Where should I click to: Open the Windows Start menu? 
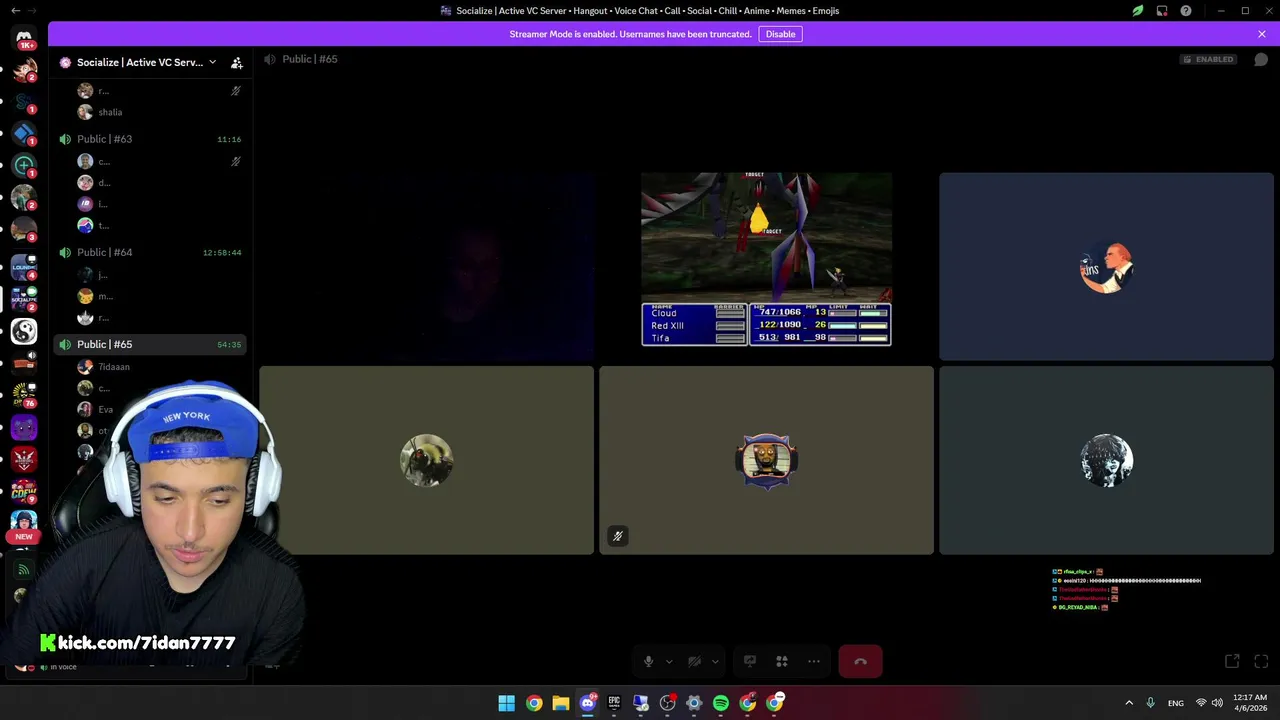click(507, 703)
